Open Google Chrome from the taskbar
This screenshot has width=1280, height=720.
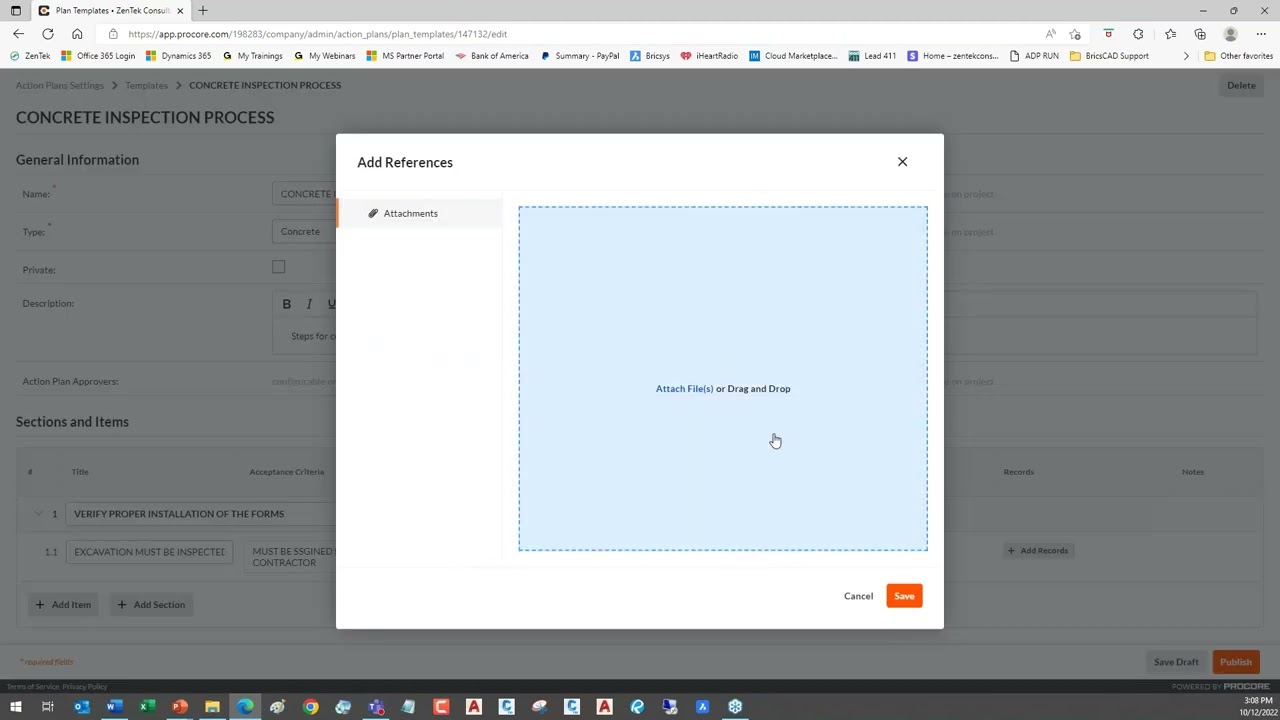tap(311, 707)
